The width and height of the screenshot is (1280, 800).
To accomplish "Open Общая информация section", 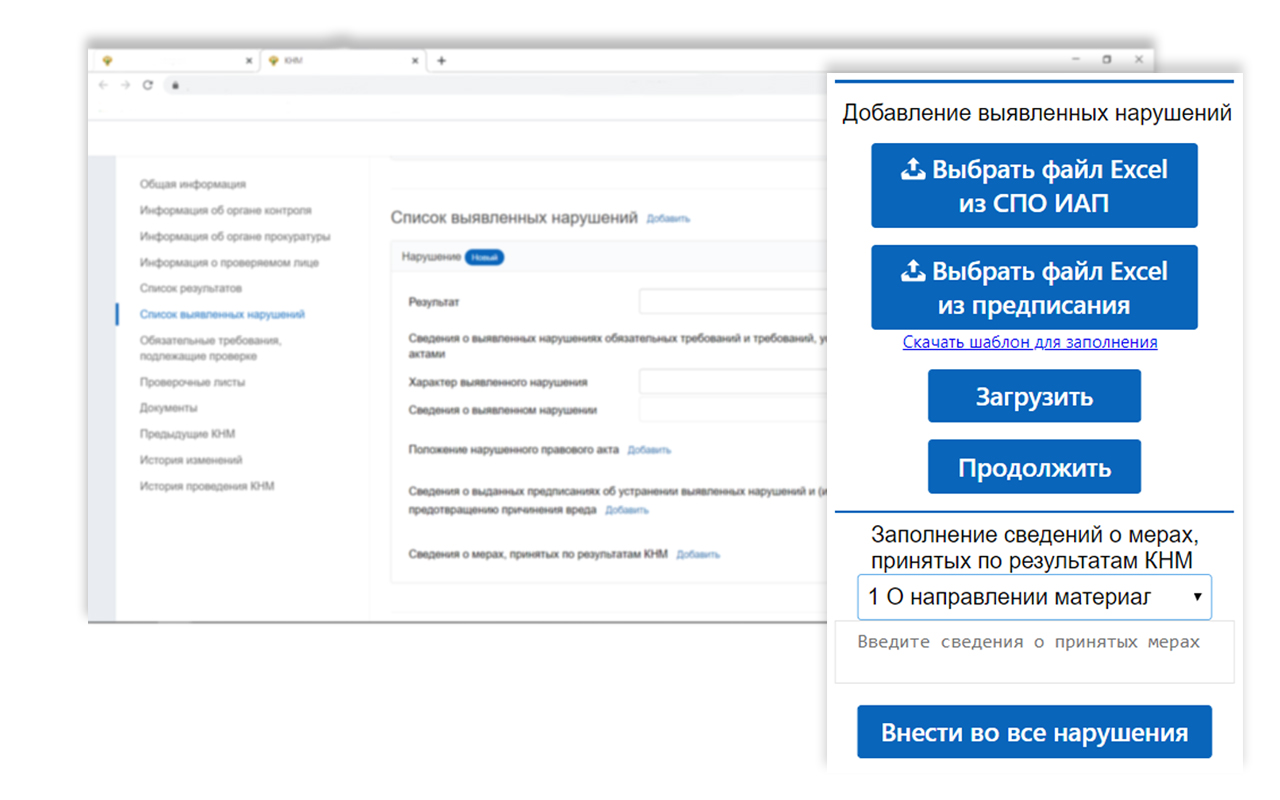I will pyautogui.click(x=192, y=184).
